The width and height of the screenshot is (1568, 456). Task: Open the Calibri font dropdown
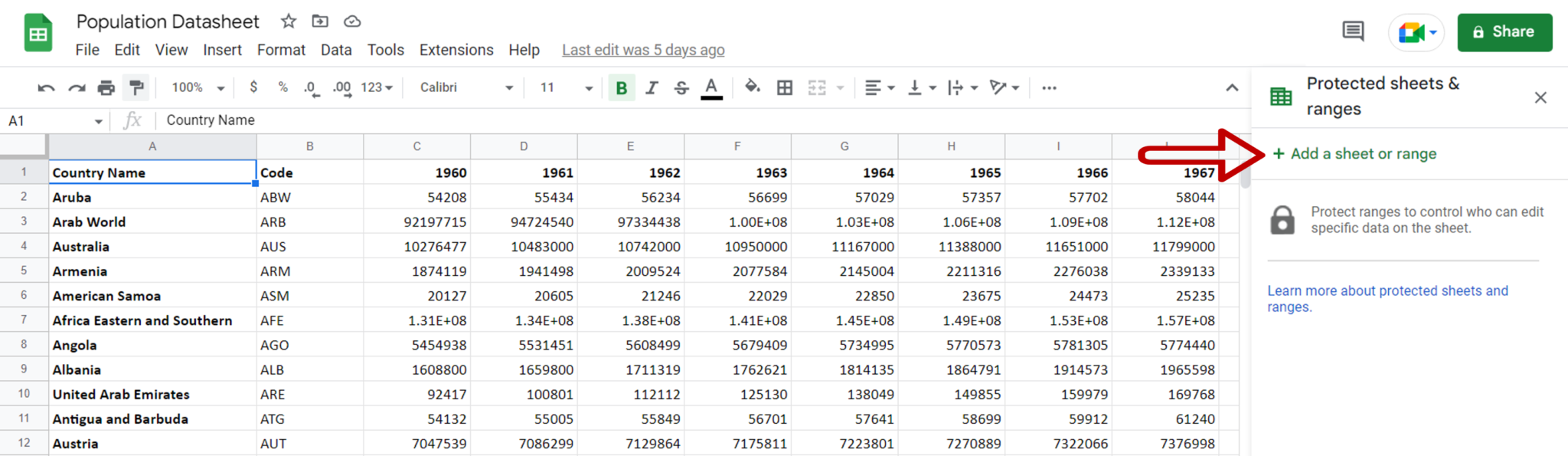(x=466, y=88)
